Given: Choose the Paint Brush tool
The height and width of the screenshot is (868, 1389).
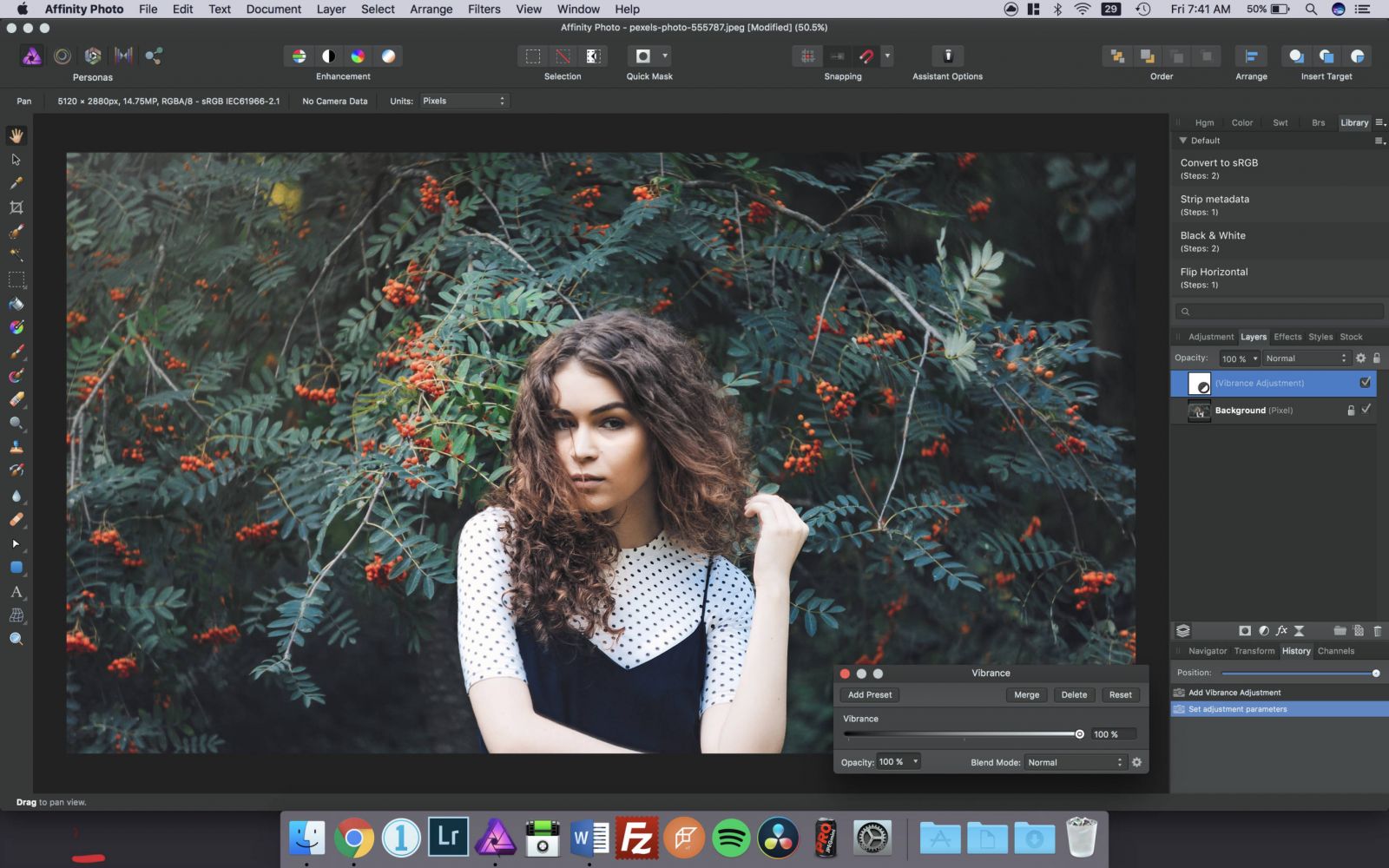Looking at the screenshot, I should click(16, 351).
